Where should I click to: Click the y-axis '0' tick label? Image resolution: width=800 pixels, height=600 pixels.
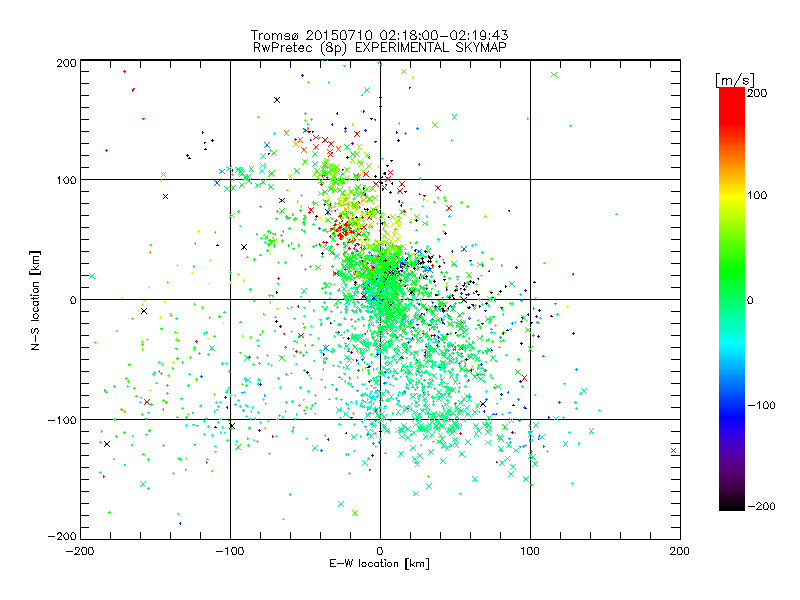coord(73,300)
